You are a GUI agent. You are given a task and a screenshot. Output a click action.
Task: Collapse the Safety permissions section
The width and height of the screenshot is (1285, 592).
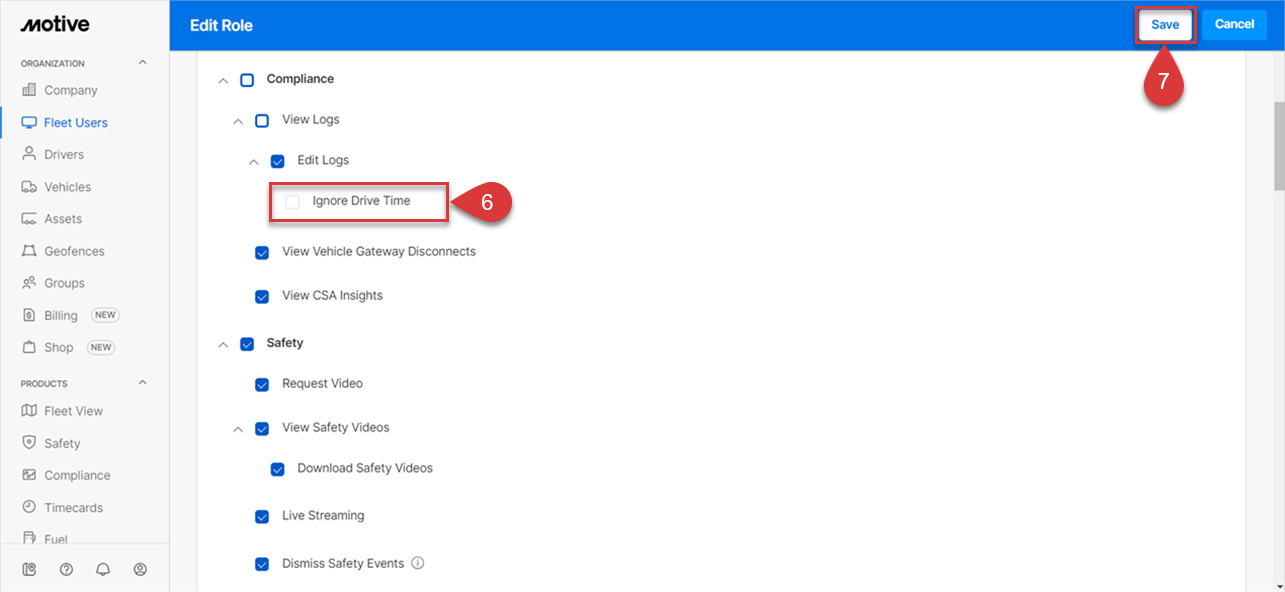click(223, 344)
